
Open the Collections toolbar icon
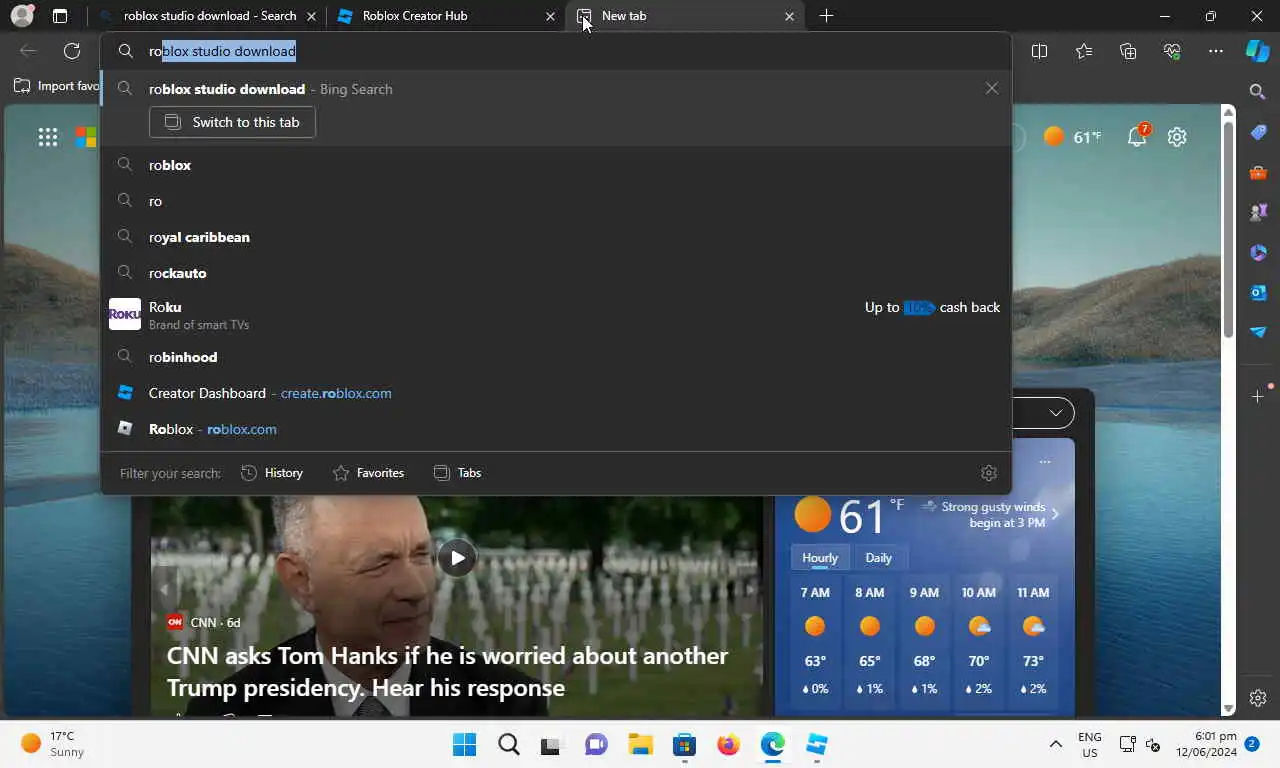coord(1128,51)
